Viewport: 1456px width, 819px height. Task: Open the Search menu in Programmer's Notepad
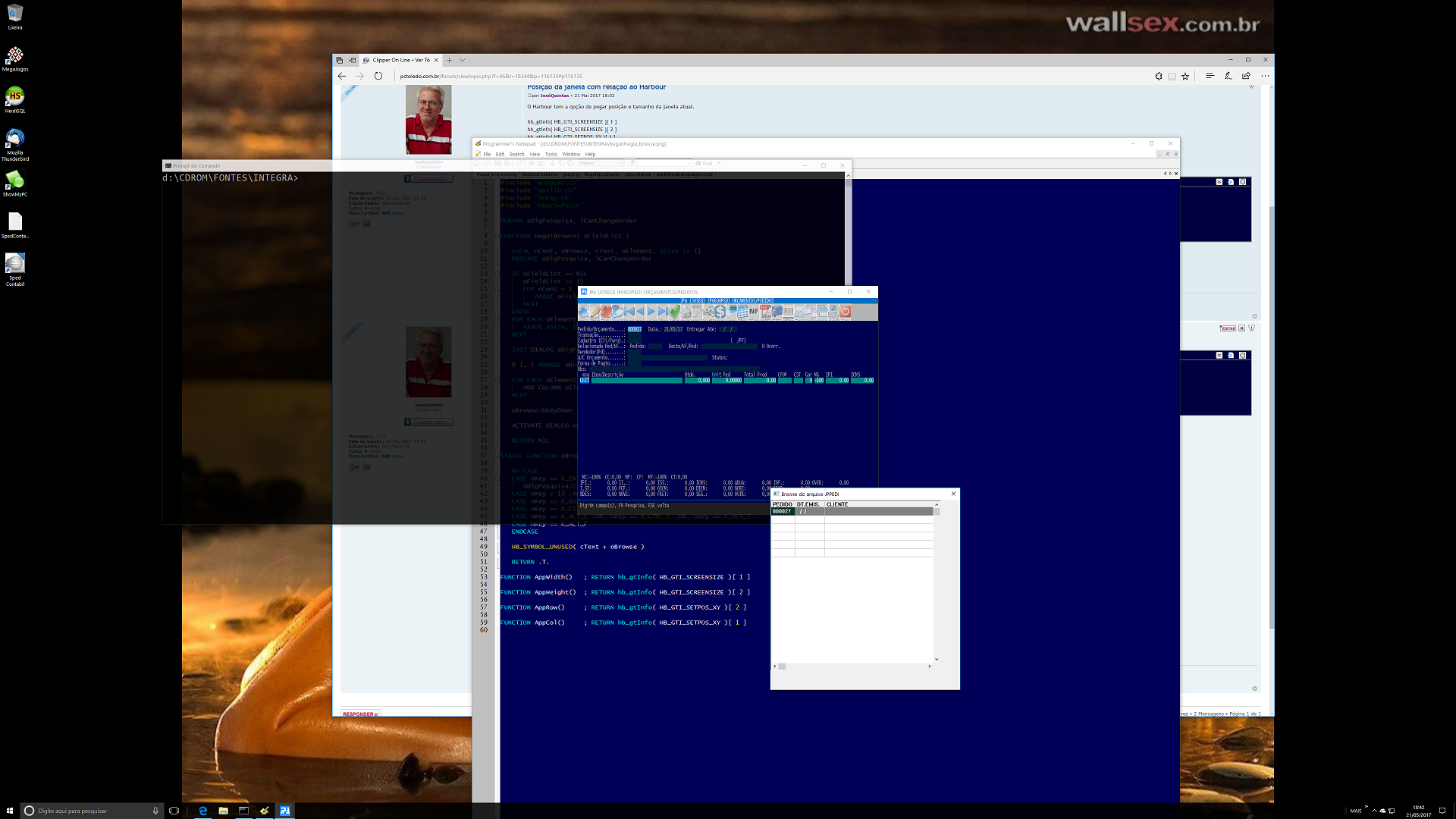click(516, 154)
